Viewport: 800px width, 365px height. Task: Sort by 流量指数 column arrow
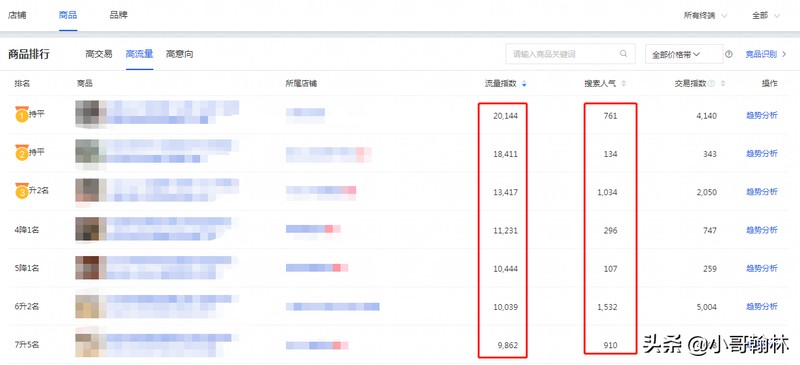coord(524,84)
